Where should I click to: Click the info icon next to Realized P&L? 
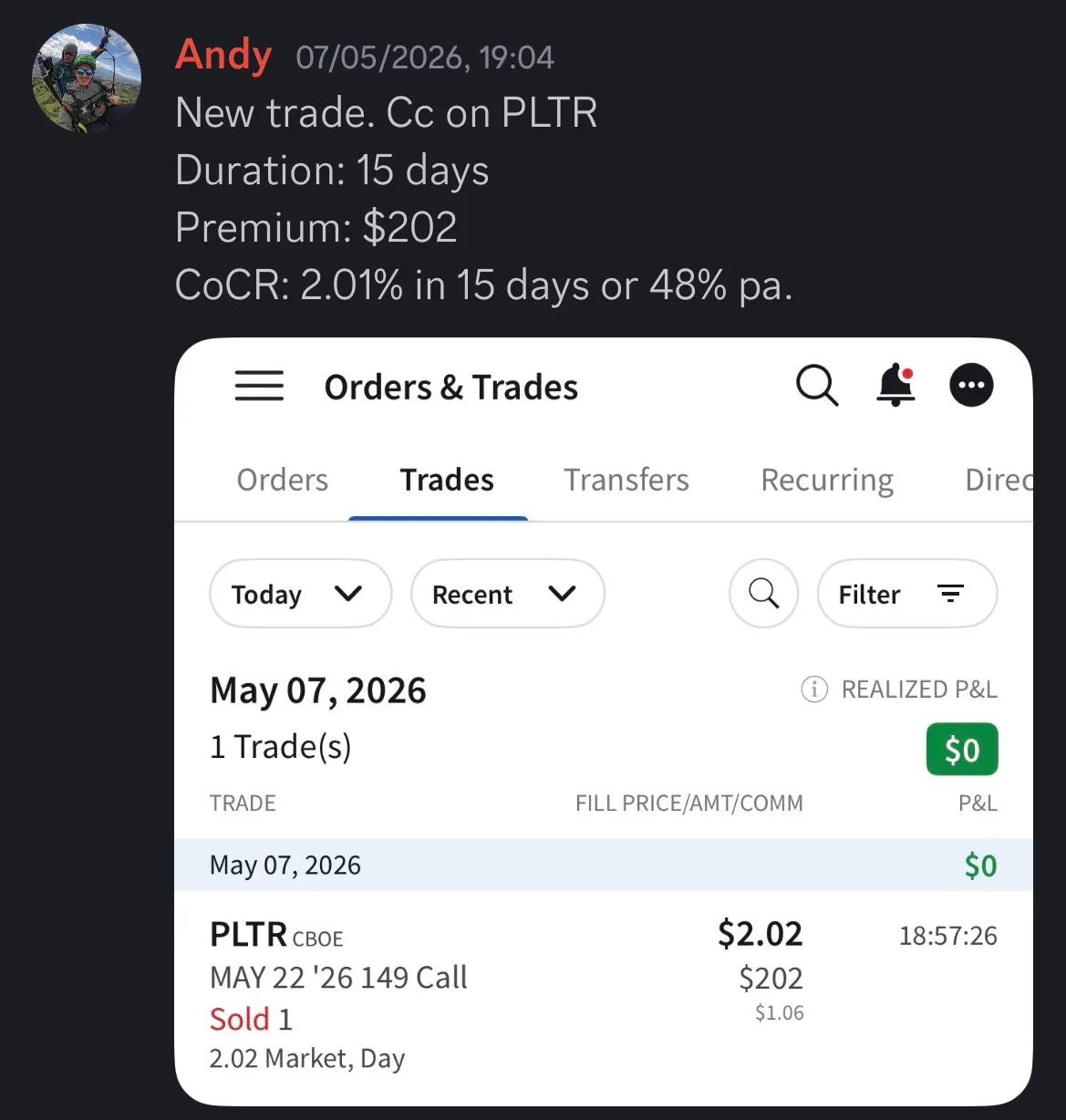[x=813, y=689]
